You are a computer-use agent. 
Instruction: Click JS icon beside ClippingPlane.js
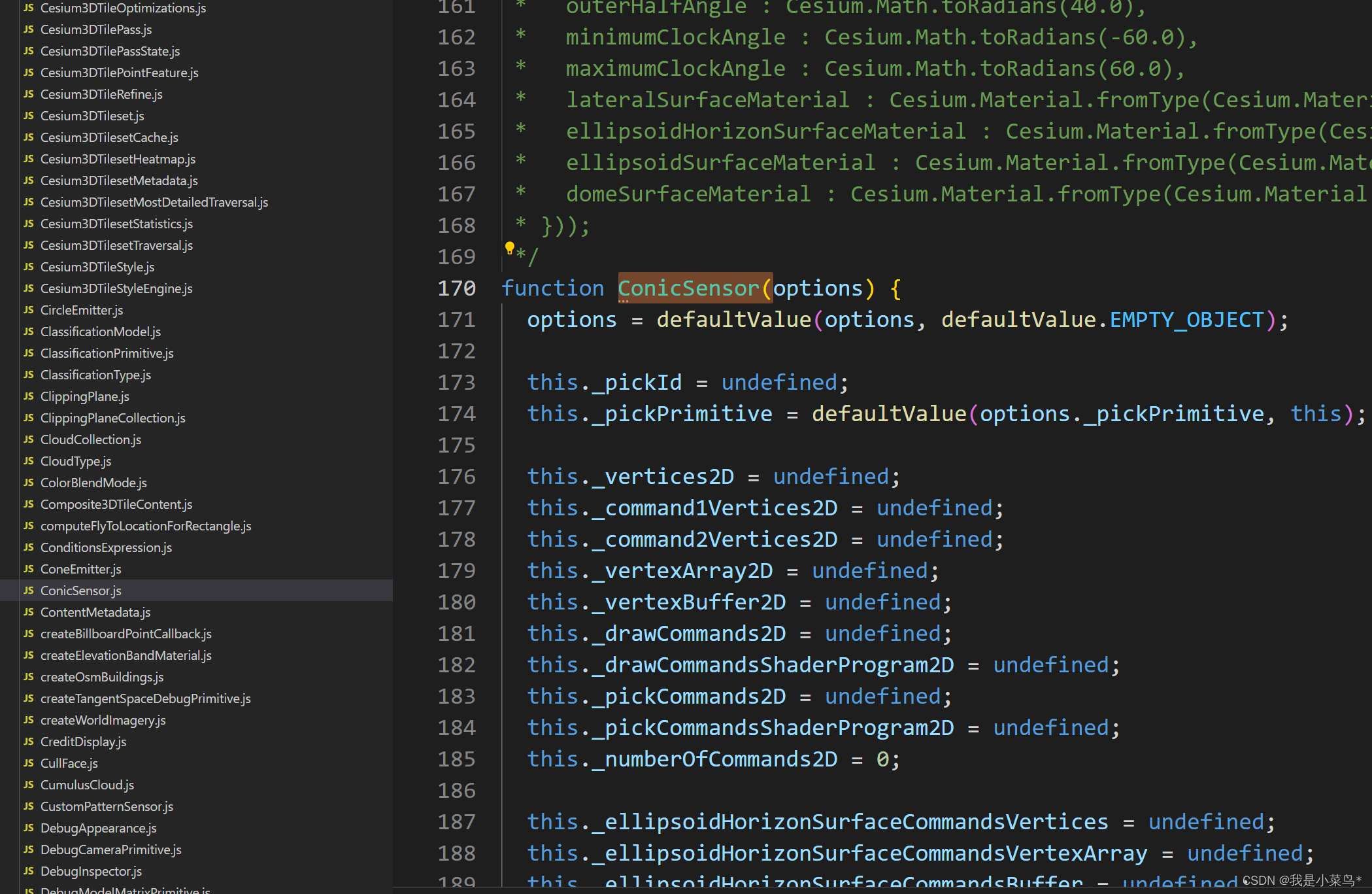[x=29, y=396]
